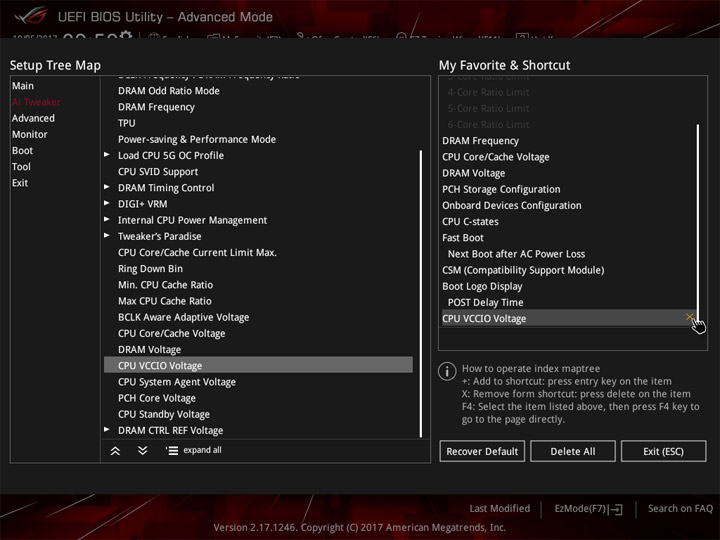Click the Exit (ESC) button
This screenshot has height=540, width=720.
tap(664, 451)
